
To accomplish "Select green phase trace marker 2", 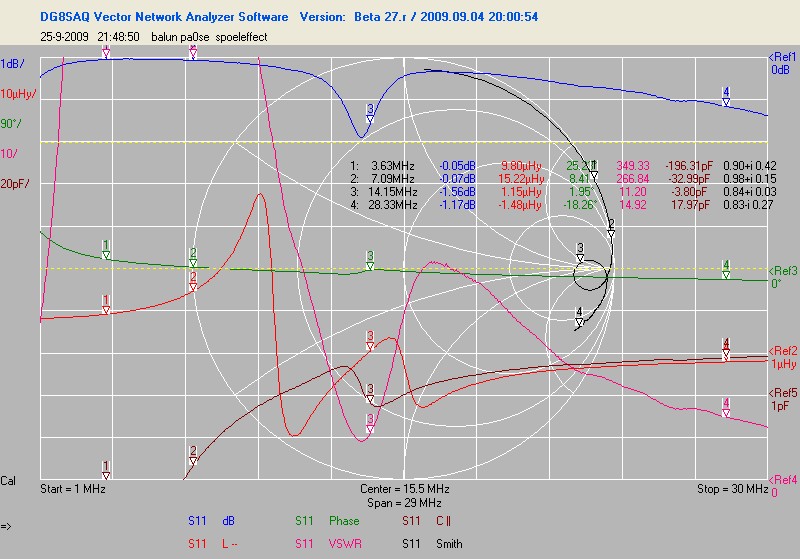I will pyautogui.click(x=193, y=258).
